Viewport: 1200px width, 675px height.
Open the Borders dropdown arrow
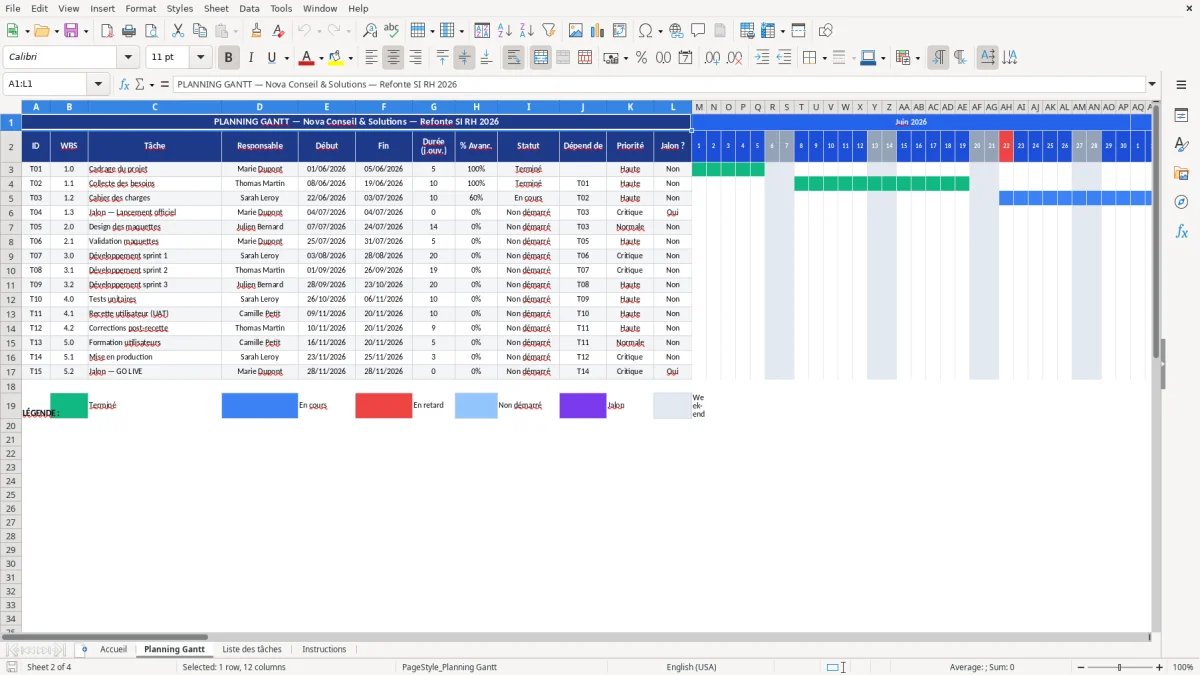coord(823,58)
